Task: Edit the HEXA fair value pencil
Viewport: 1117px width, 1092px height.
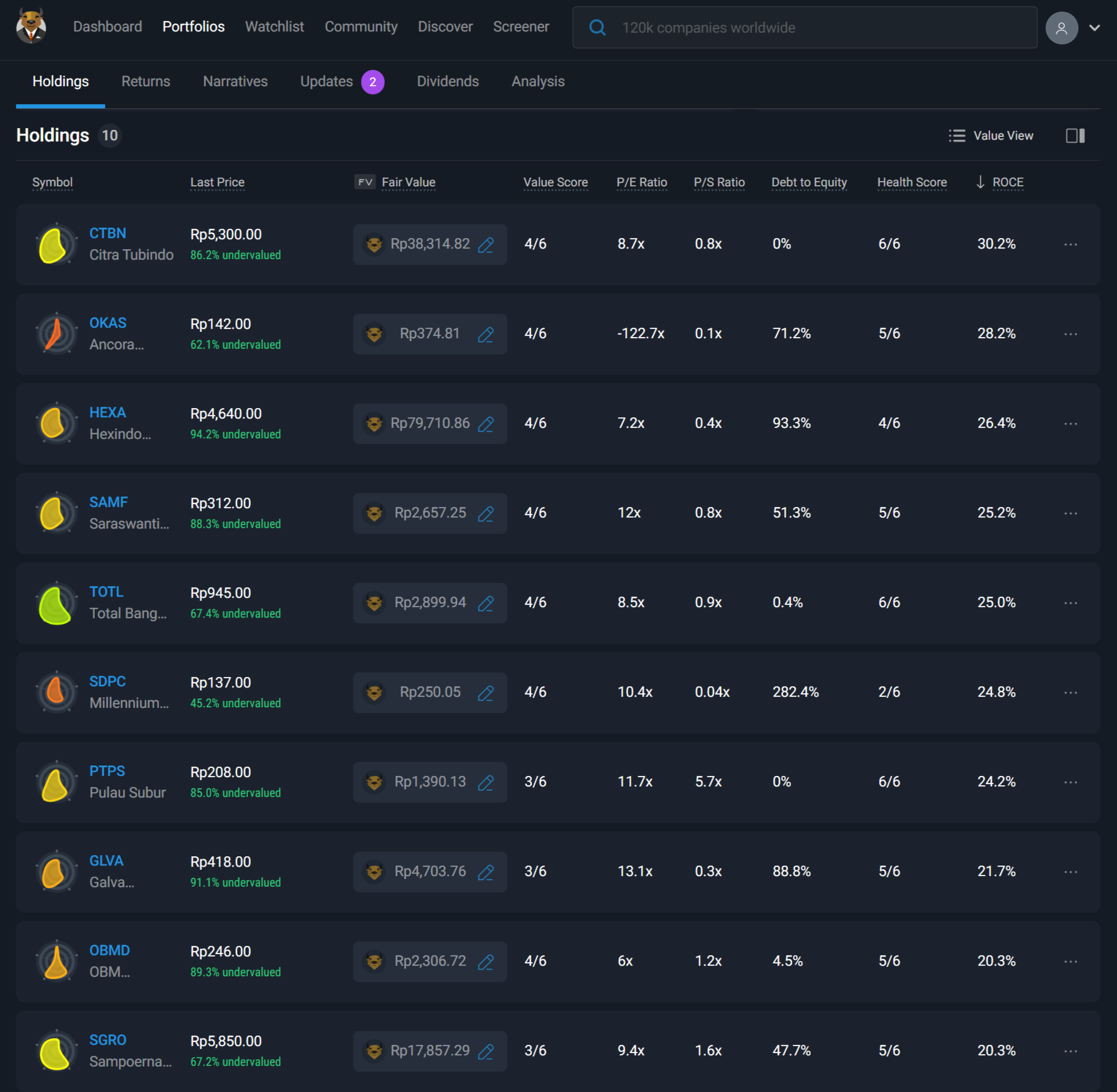Action: pos(486,424)
